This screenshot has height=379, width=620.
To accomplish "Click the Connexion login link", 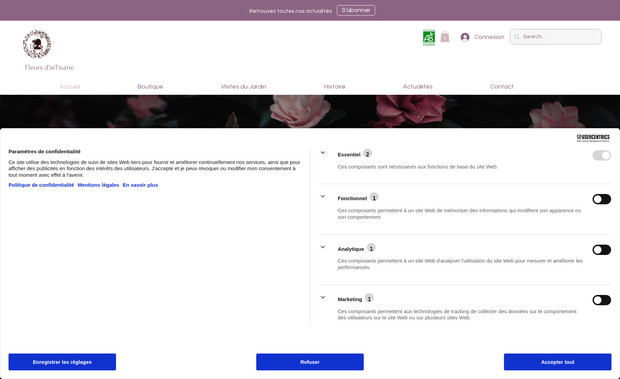I will tap(489, 37).
